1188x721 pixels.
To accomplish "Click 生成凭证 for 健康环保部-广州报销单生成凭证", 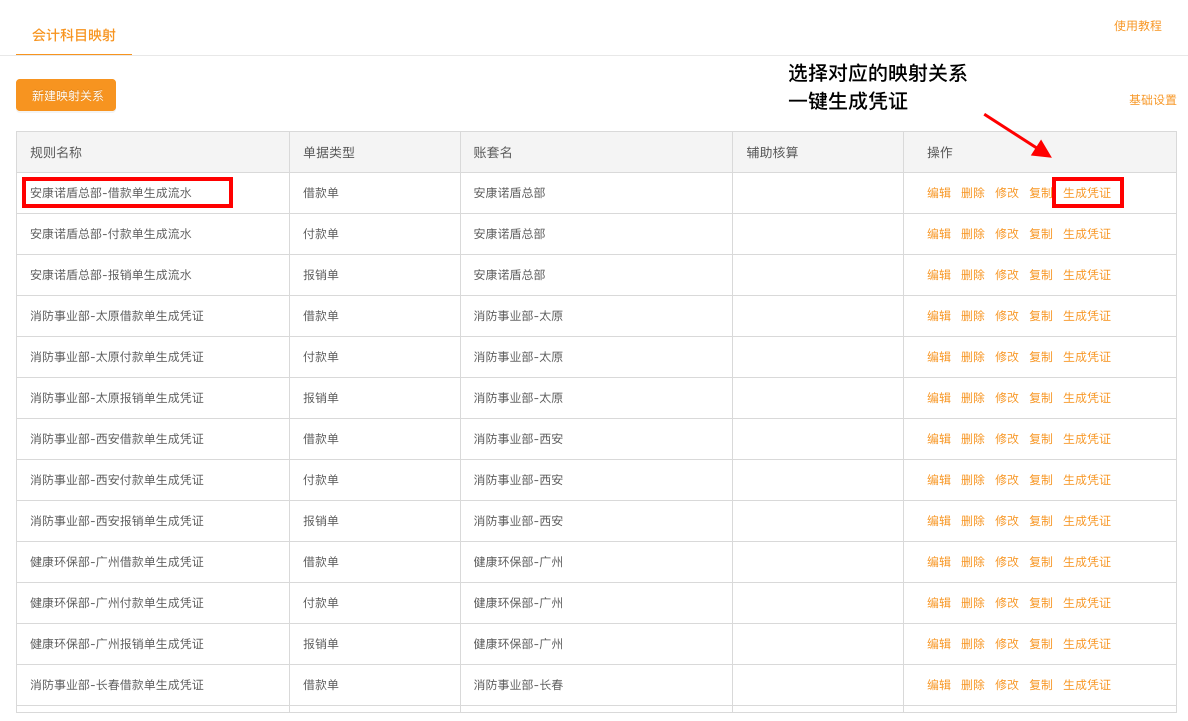I will tap(1087, 643).
